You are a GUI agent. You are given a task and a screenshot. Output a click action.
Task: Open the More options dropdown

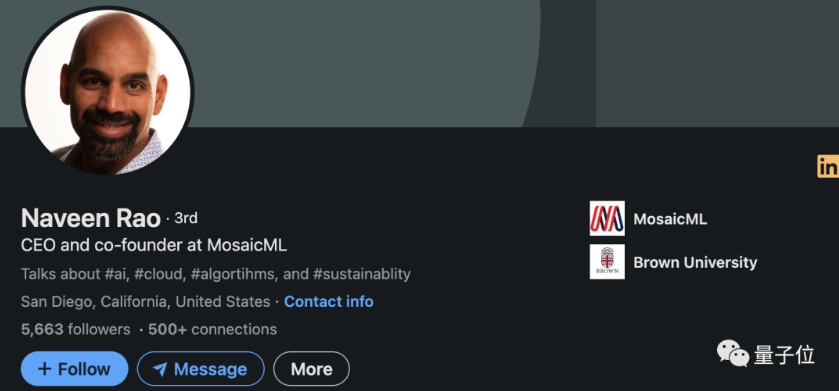[x=311, y=369]
